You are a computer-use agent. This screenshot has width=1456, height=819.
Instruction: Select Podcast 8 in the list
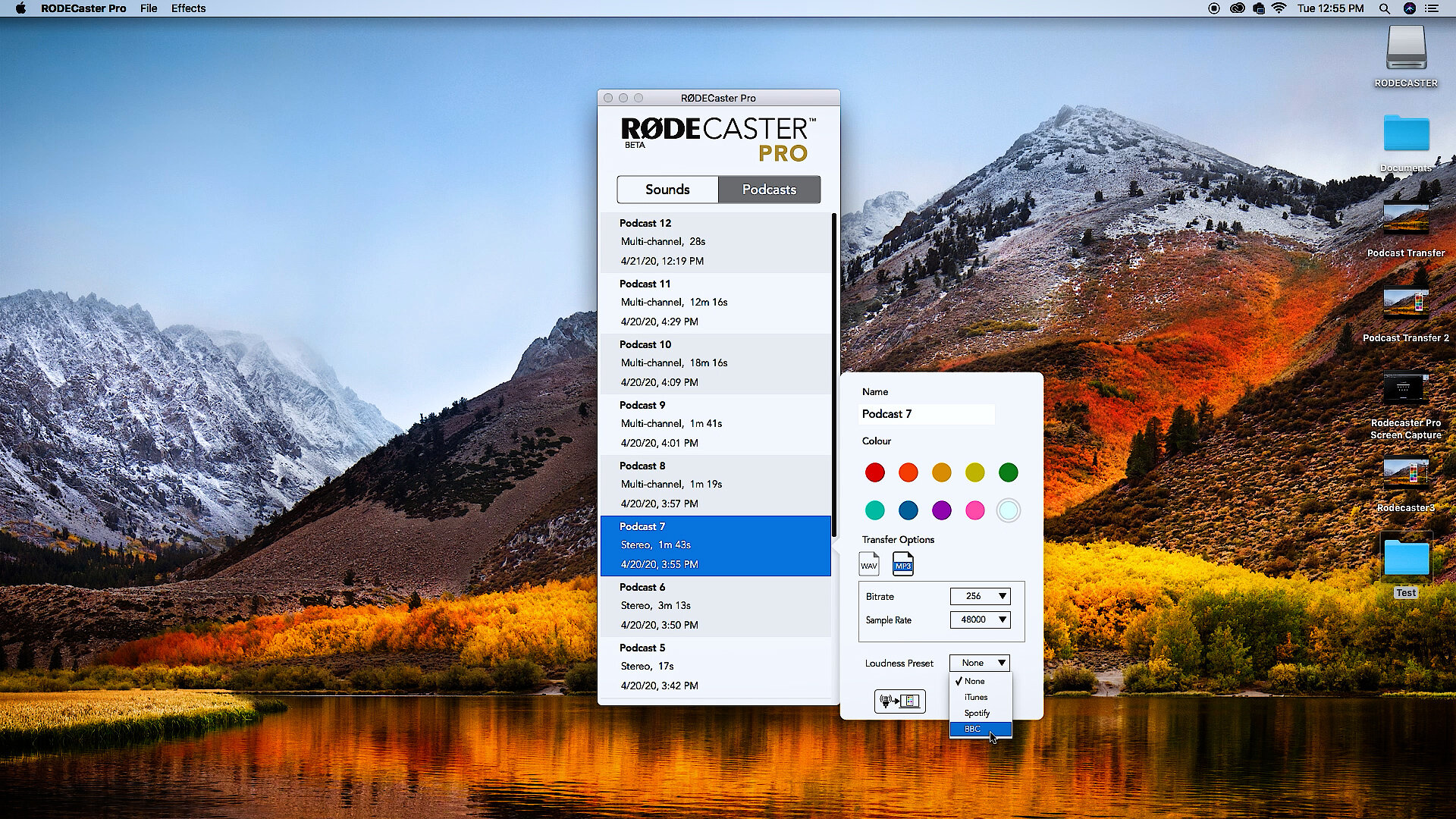[x=715, y=485]
